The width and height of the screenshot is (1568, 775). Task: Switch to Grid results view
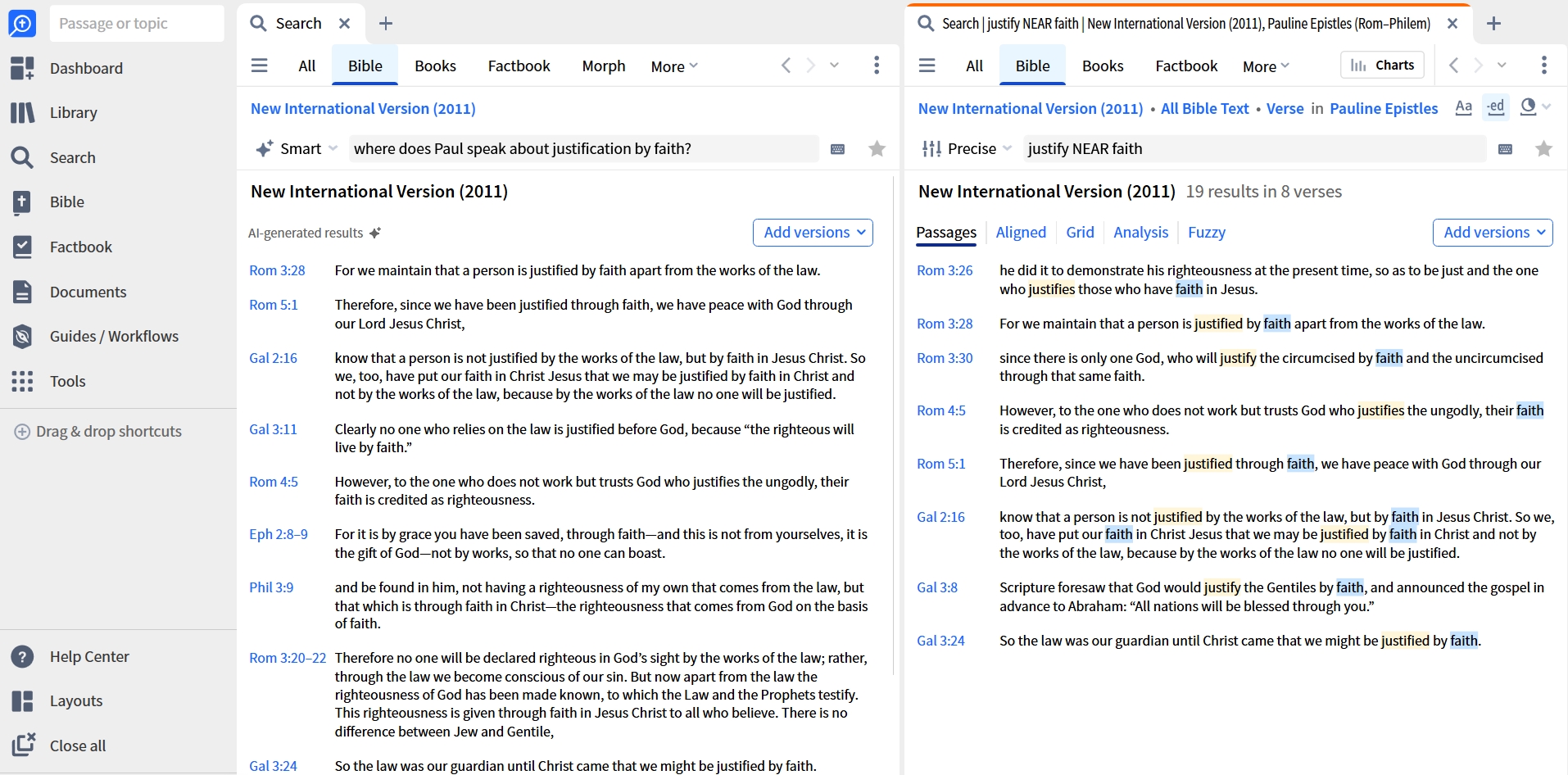1080,233
